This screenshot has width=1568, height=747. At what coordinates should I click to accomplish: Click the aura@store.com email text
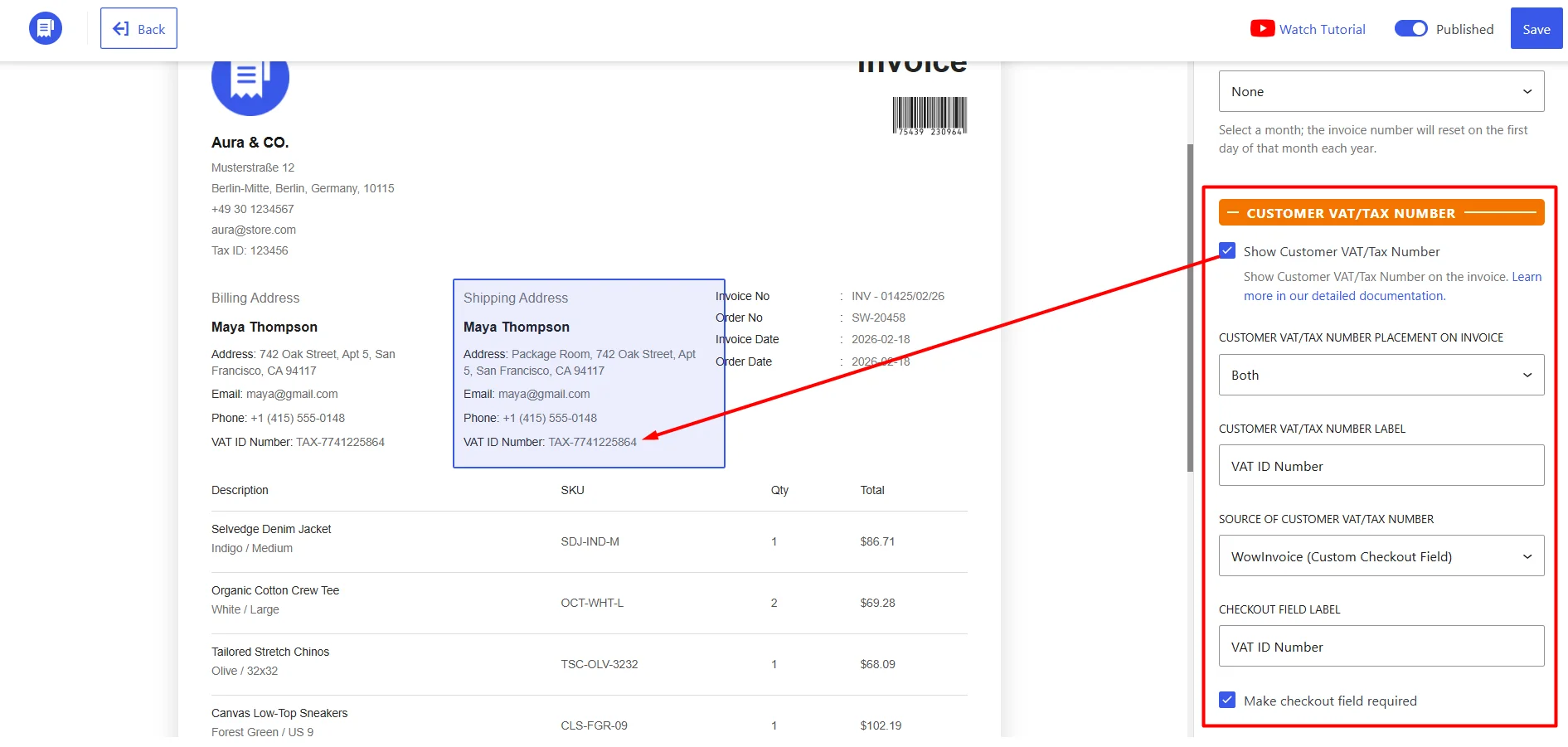pyautogui.click(x=254, y=230)
